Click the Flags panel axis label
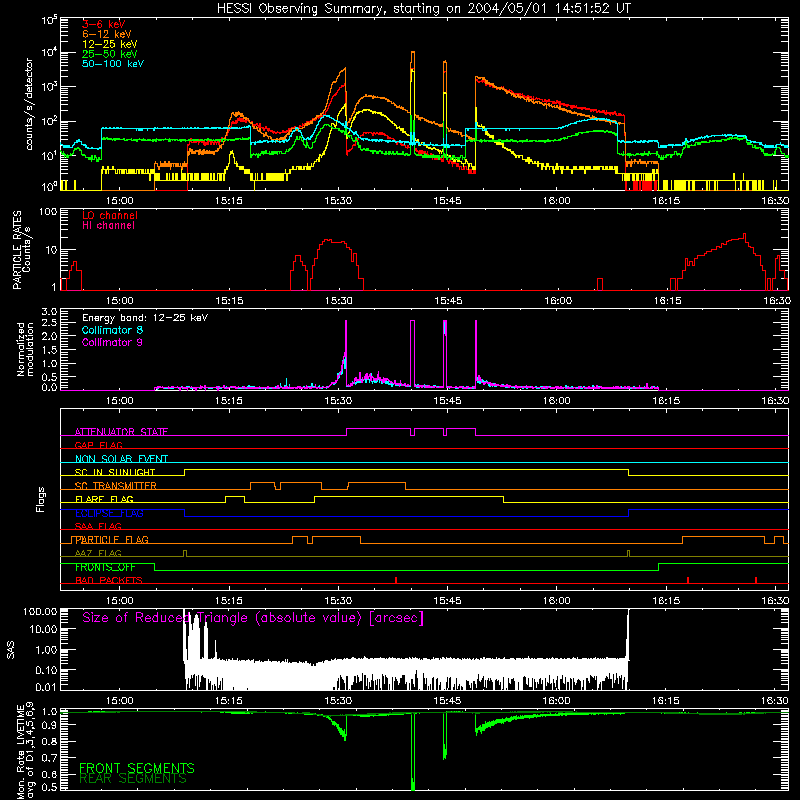 pyautogui.click(x=41, y=499)
